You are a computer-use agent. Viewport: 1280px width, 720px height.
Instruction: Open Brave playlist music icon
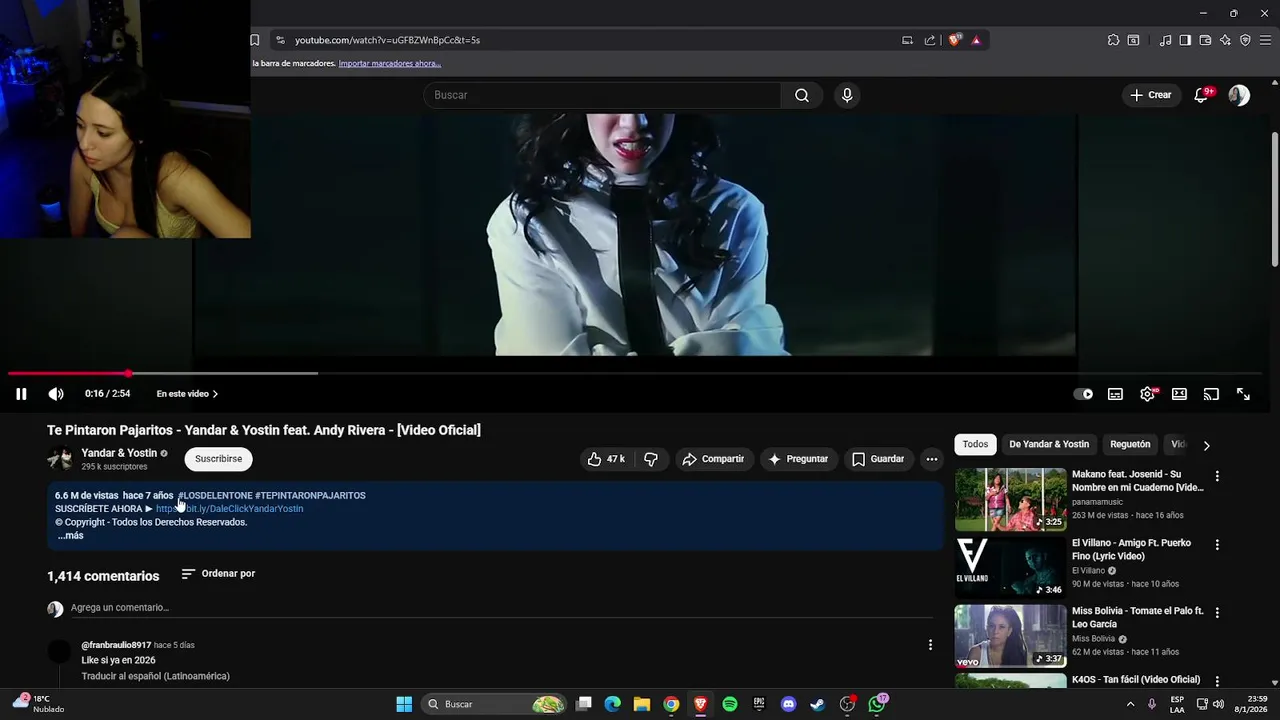click(x=1165, y=40)
